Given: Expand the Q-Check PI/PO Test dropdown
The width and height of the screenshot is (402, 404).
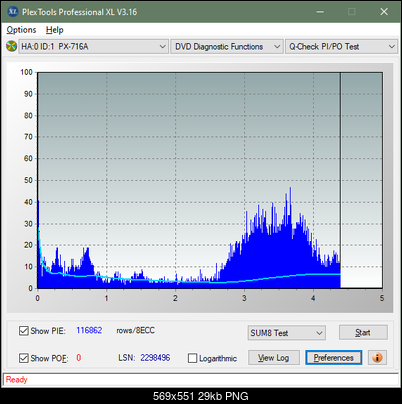Looking at the screenshot, I should (342, 47).
